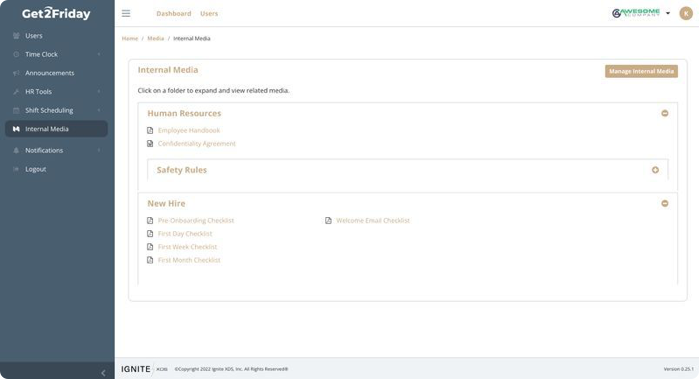Viewport: 699px width, 379px height.
Task: Open the company selector dropdown arrow
Action: [668, 13]
